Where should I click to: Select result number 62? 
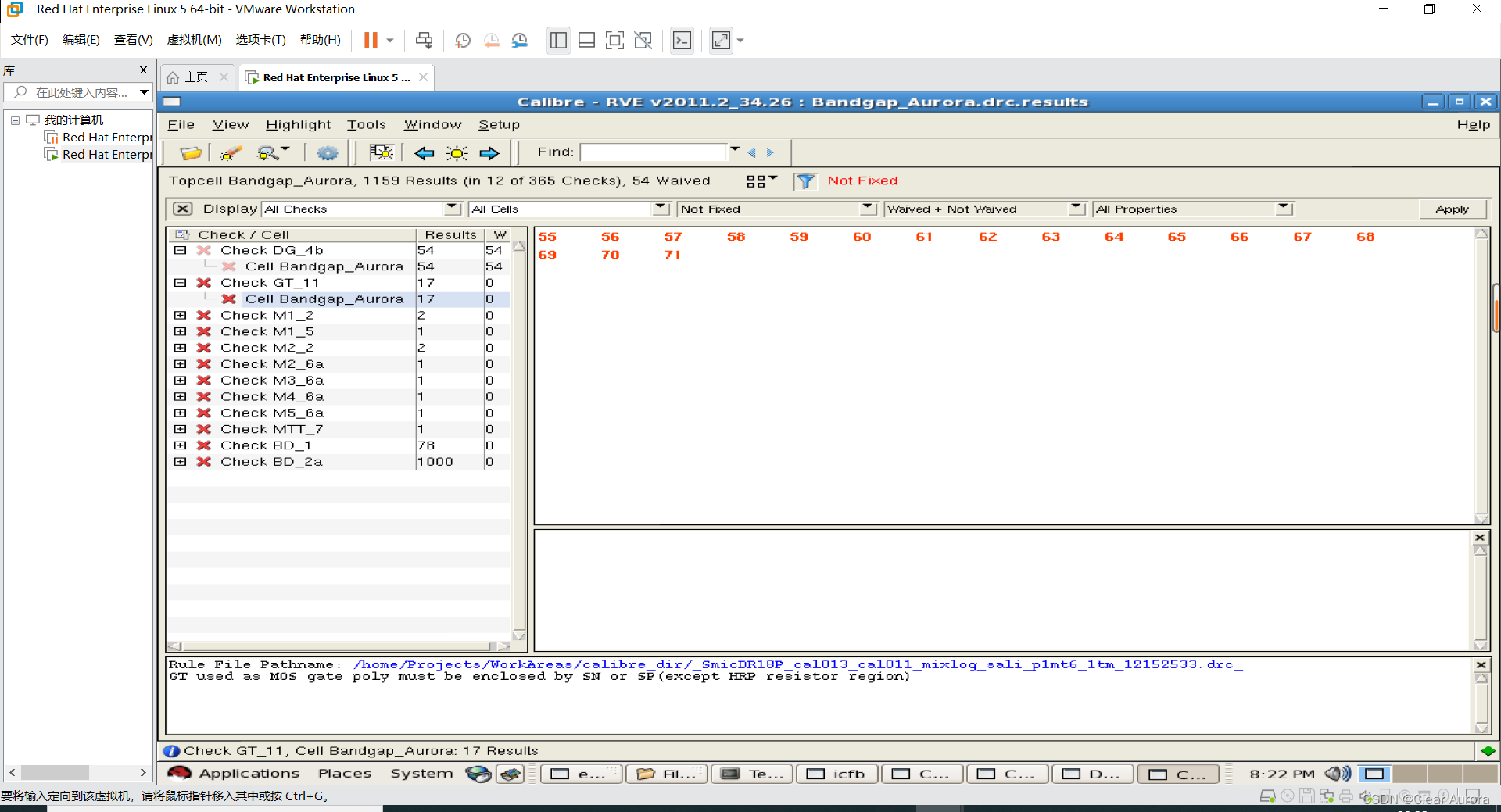987,237
